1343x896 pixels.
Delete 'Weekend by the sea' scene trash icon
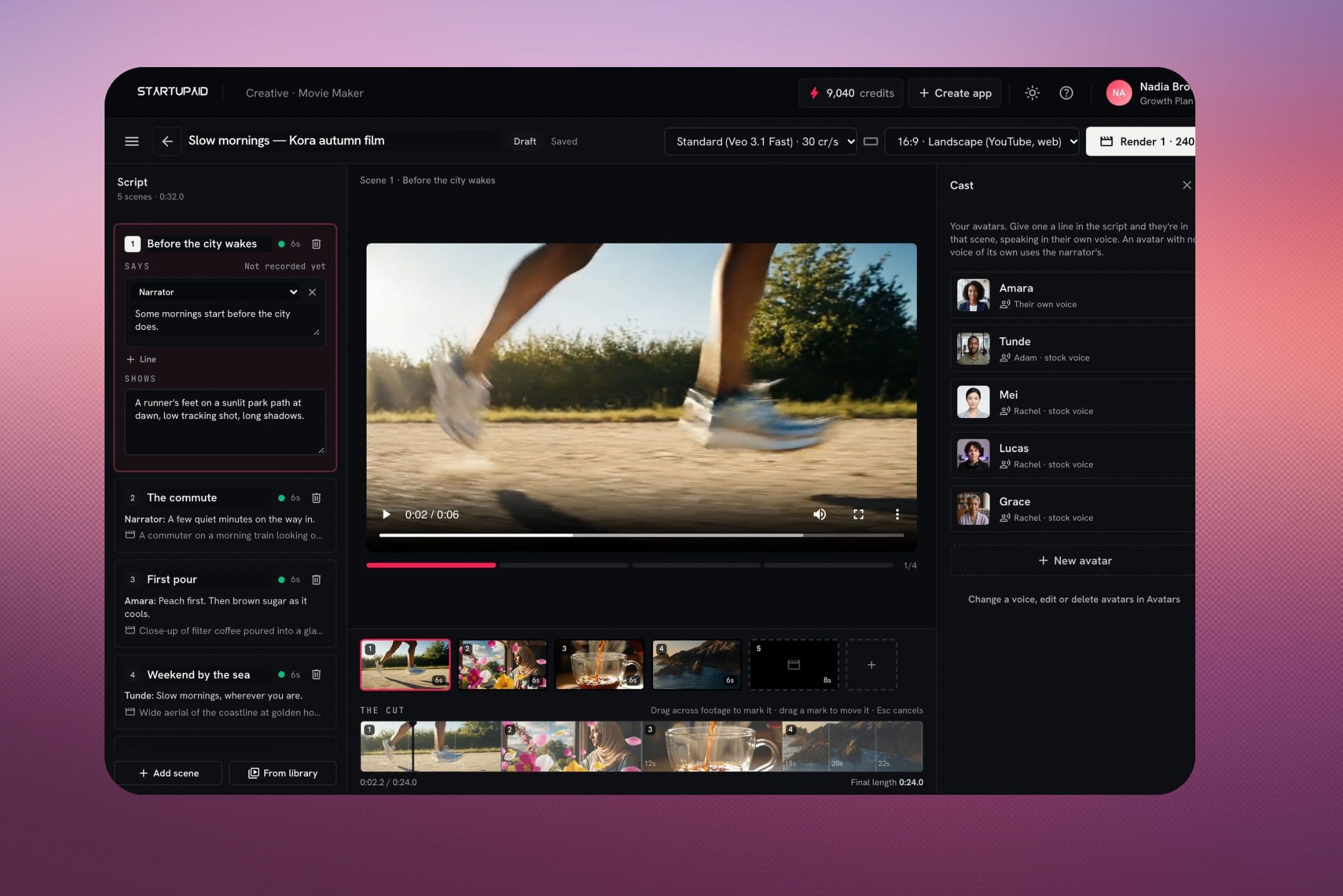pyautogui.click(x=316, y=675)
